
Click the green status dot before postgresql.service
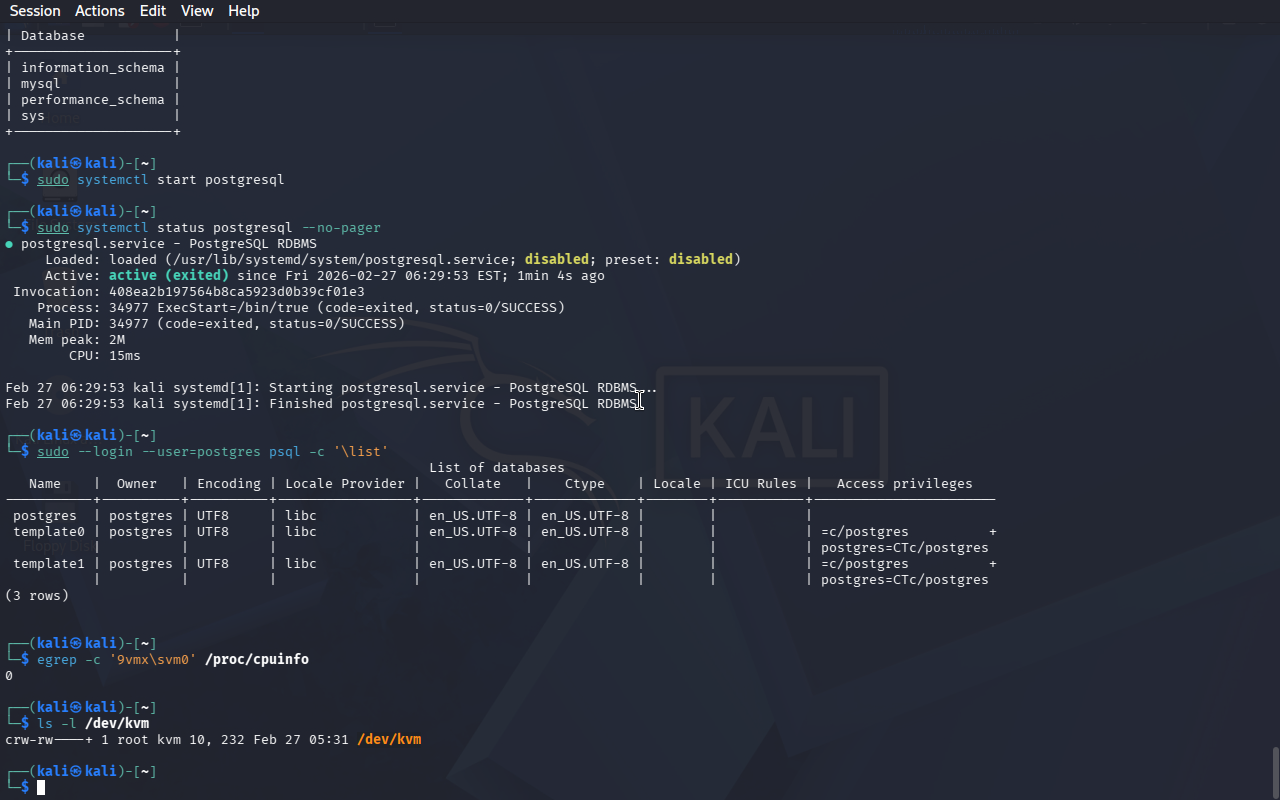[9, 244]
